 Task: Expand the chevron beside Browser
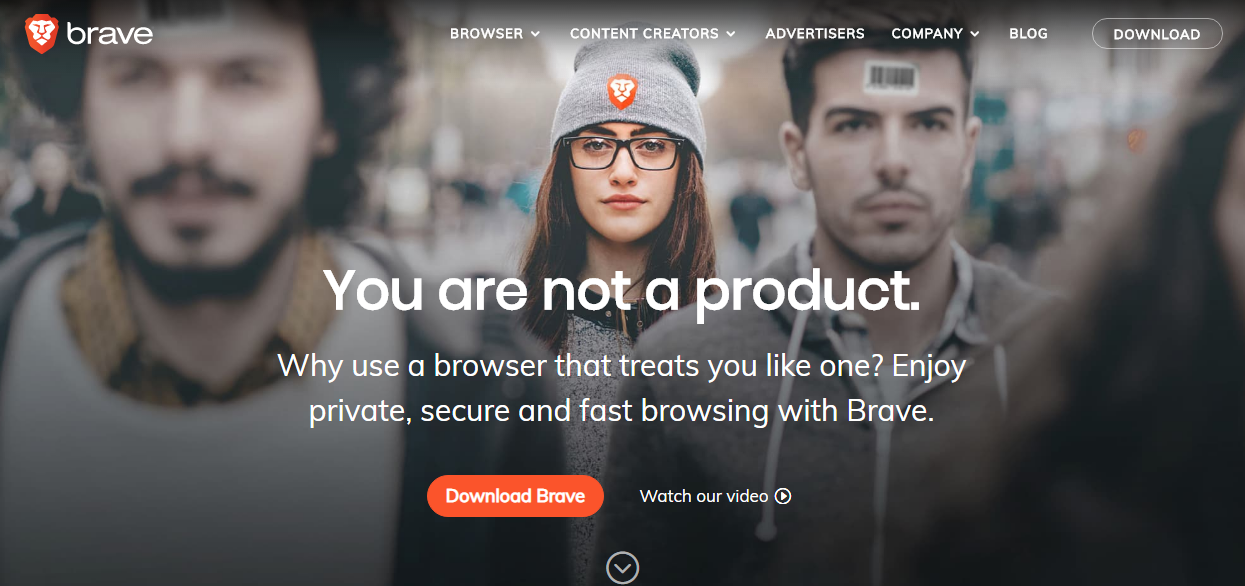click(x=535, y=34)
